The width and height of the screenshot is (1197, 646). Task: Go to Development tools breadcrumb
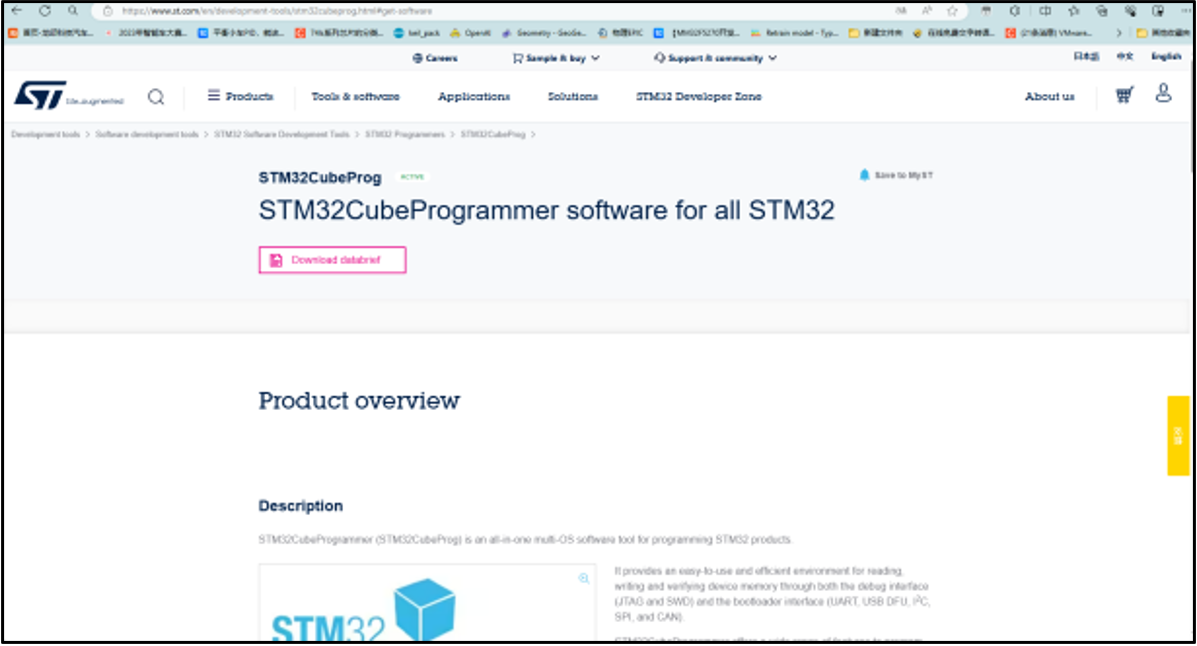[46, 134]
